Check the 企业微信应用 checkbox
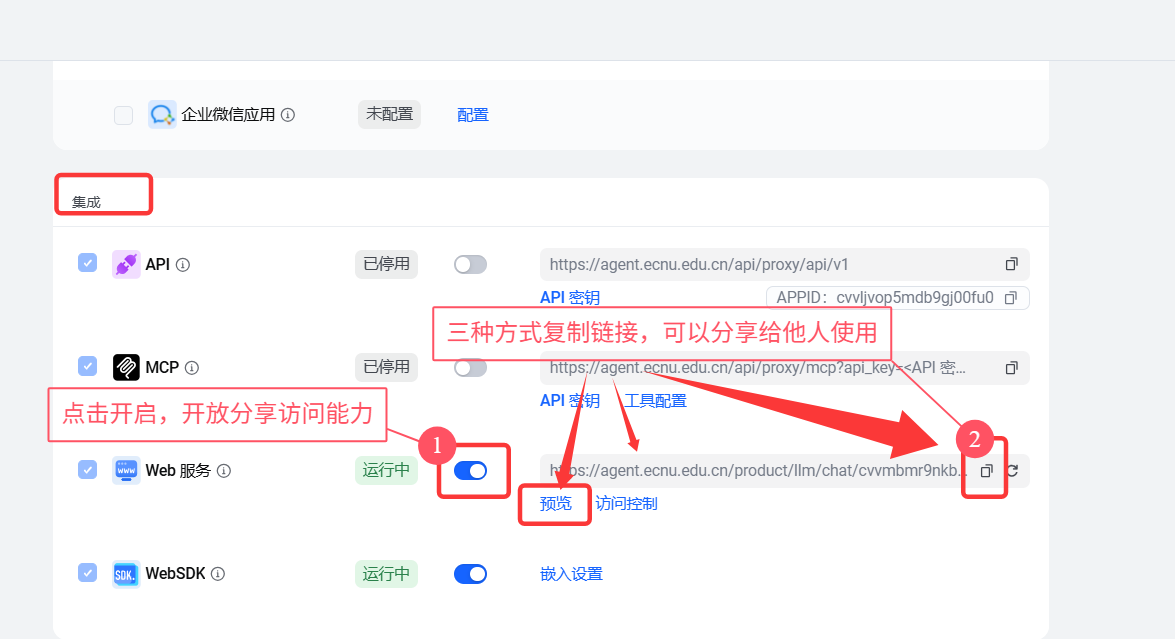 click(x=123, y=115)
